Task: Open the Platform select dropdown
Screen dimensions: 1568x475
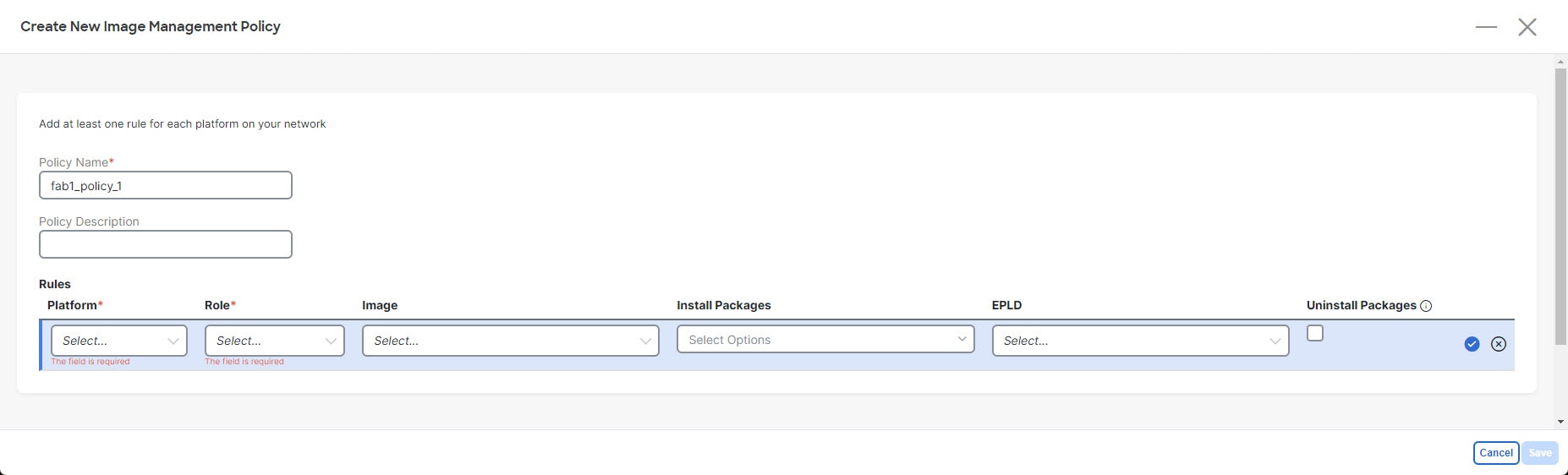Action: [119, 341]
